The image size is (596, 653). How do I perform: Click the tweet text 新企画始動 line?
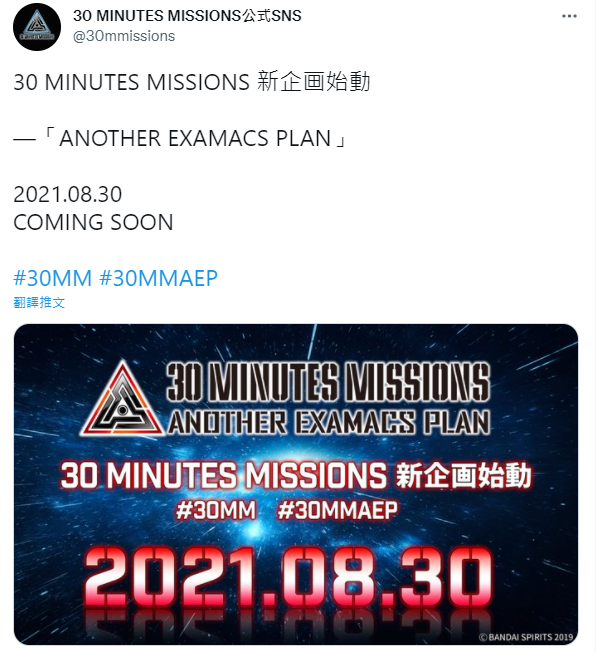point(192,82)
